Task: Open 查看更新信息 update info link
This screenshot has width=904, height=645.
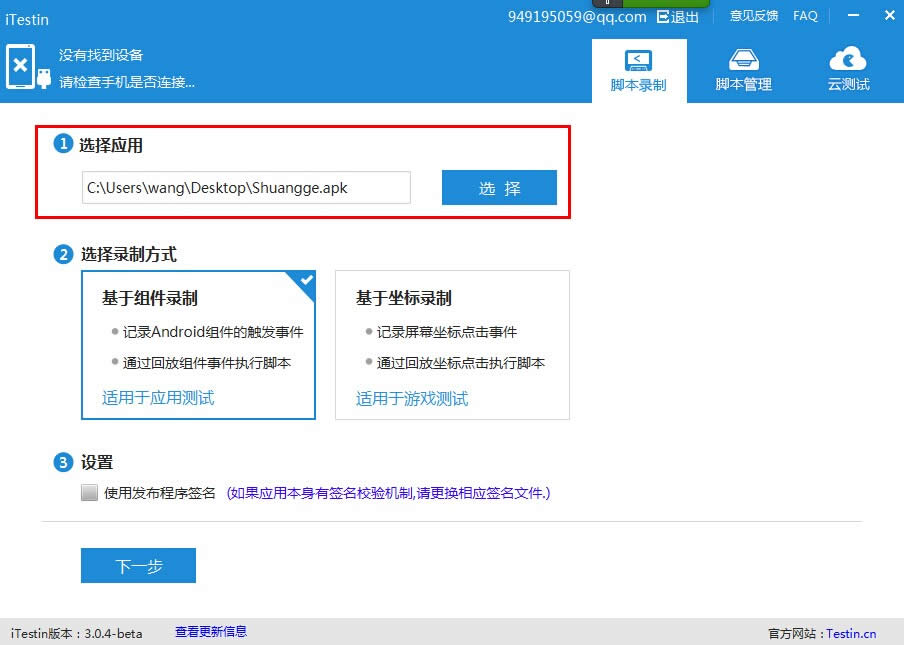Action: [211, 632]
